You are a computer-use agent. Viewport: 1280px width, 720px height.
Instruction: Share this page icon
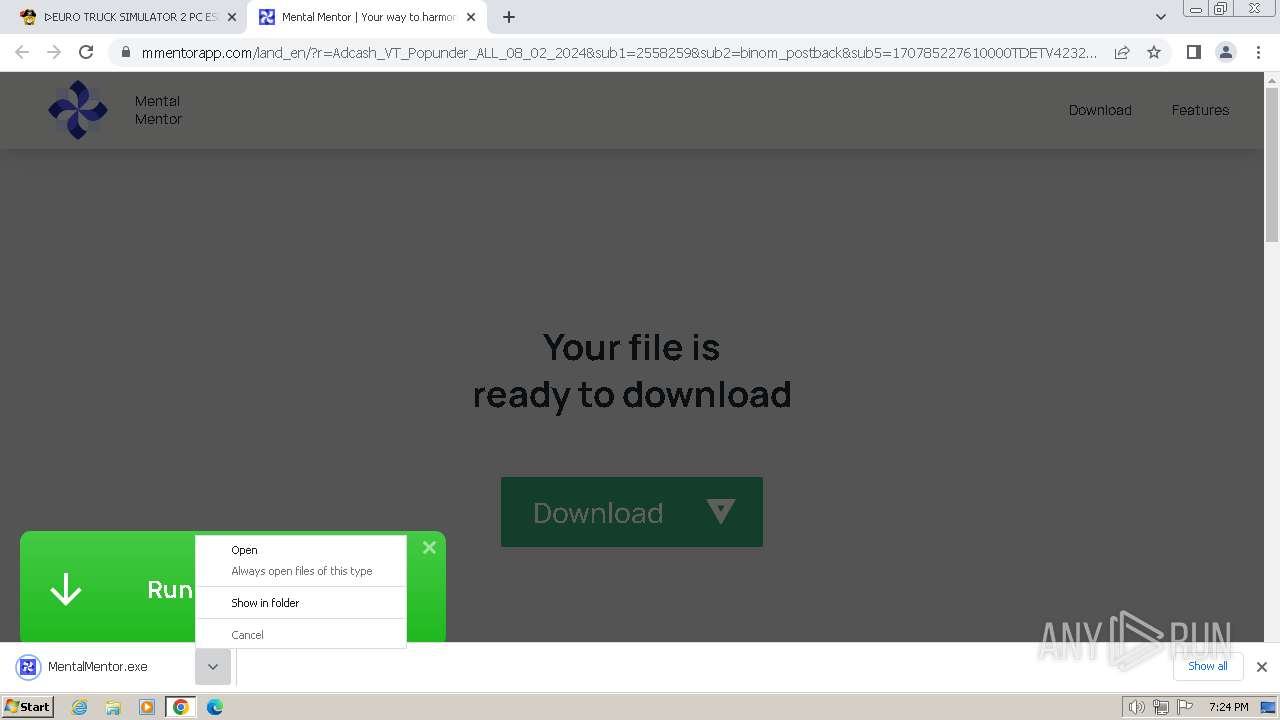tap(1122, 52)
